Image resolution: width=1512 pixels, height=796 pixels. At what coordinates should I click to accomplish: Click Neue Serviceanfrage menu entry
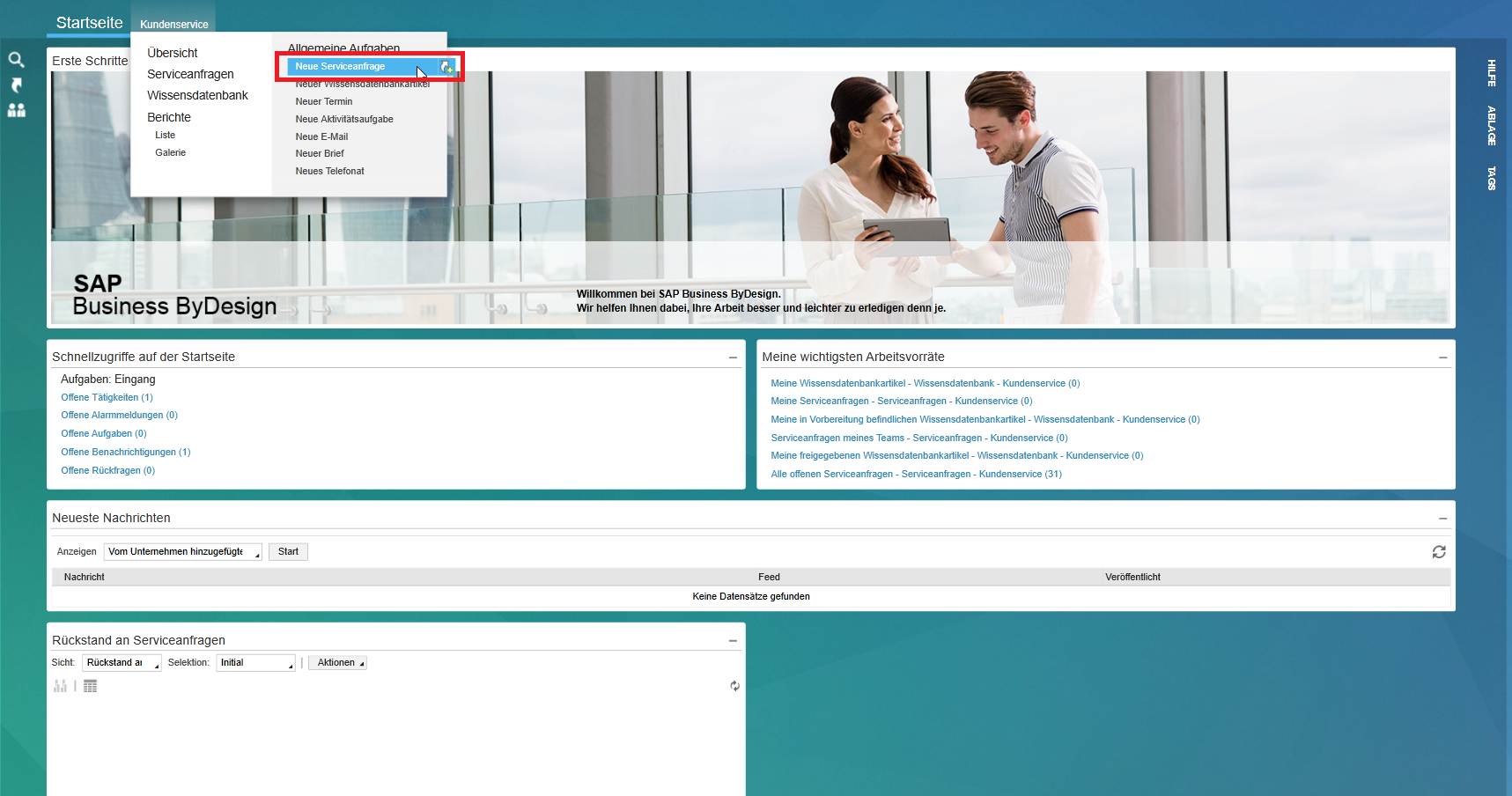pyautogui.click(x=363, y=67)
